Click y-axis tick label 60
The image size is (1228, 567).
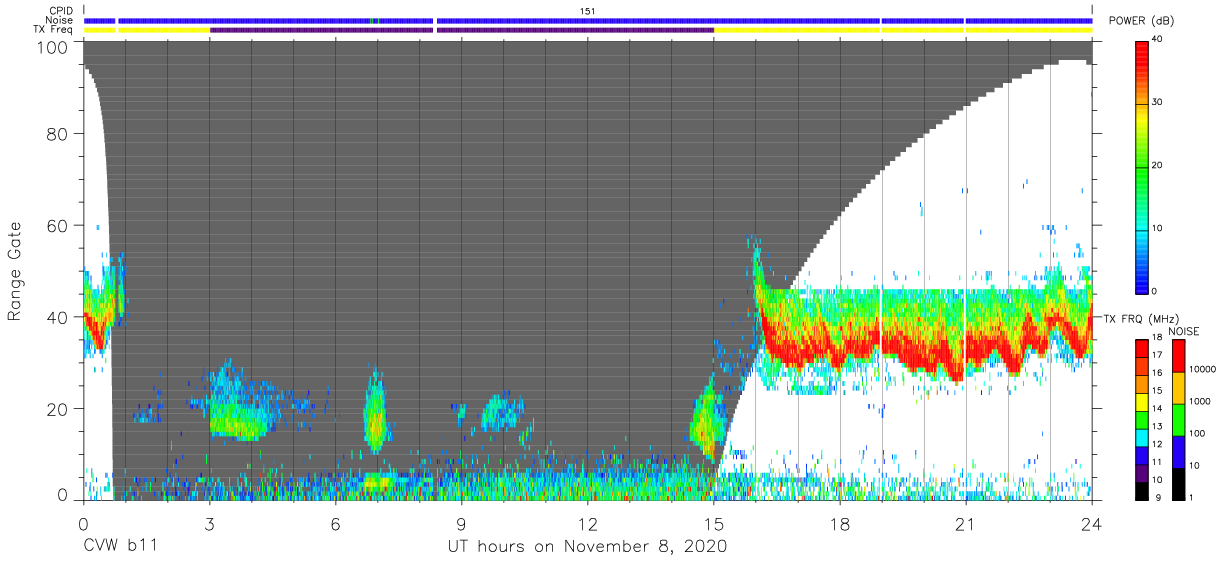pyautogui.click(x=60, y=227)
